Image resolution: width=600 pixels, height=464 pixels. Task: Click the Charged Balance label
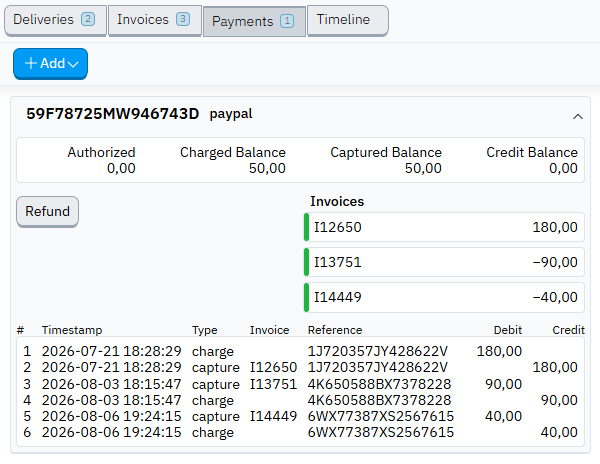click(x=233, y=153)
